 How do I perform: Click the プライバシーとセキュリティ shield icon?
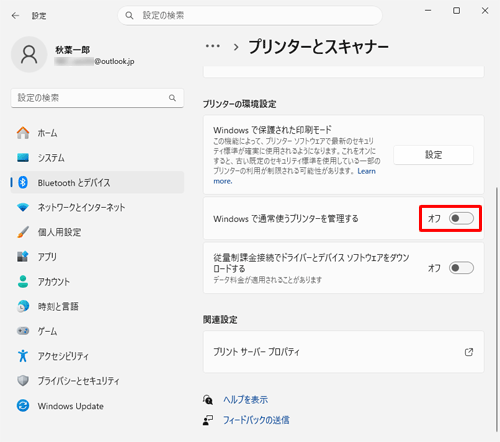click(23, 380)
